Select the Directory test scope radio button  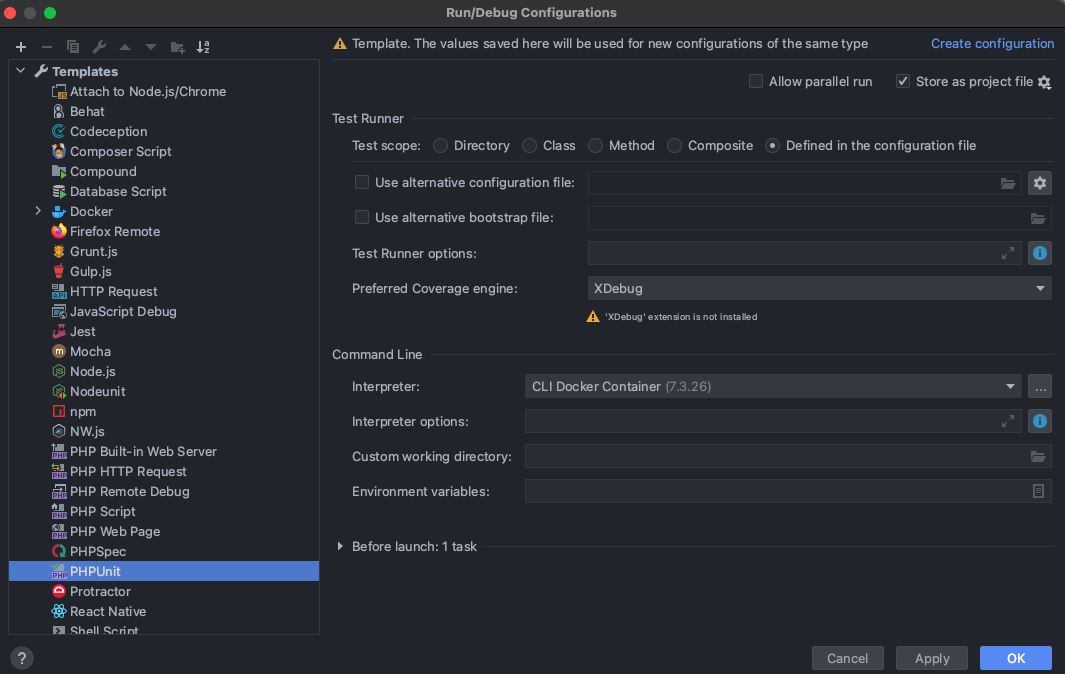pos(440,146)
